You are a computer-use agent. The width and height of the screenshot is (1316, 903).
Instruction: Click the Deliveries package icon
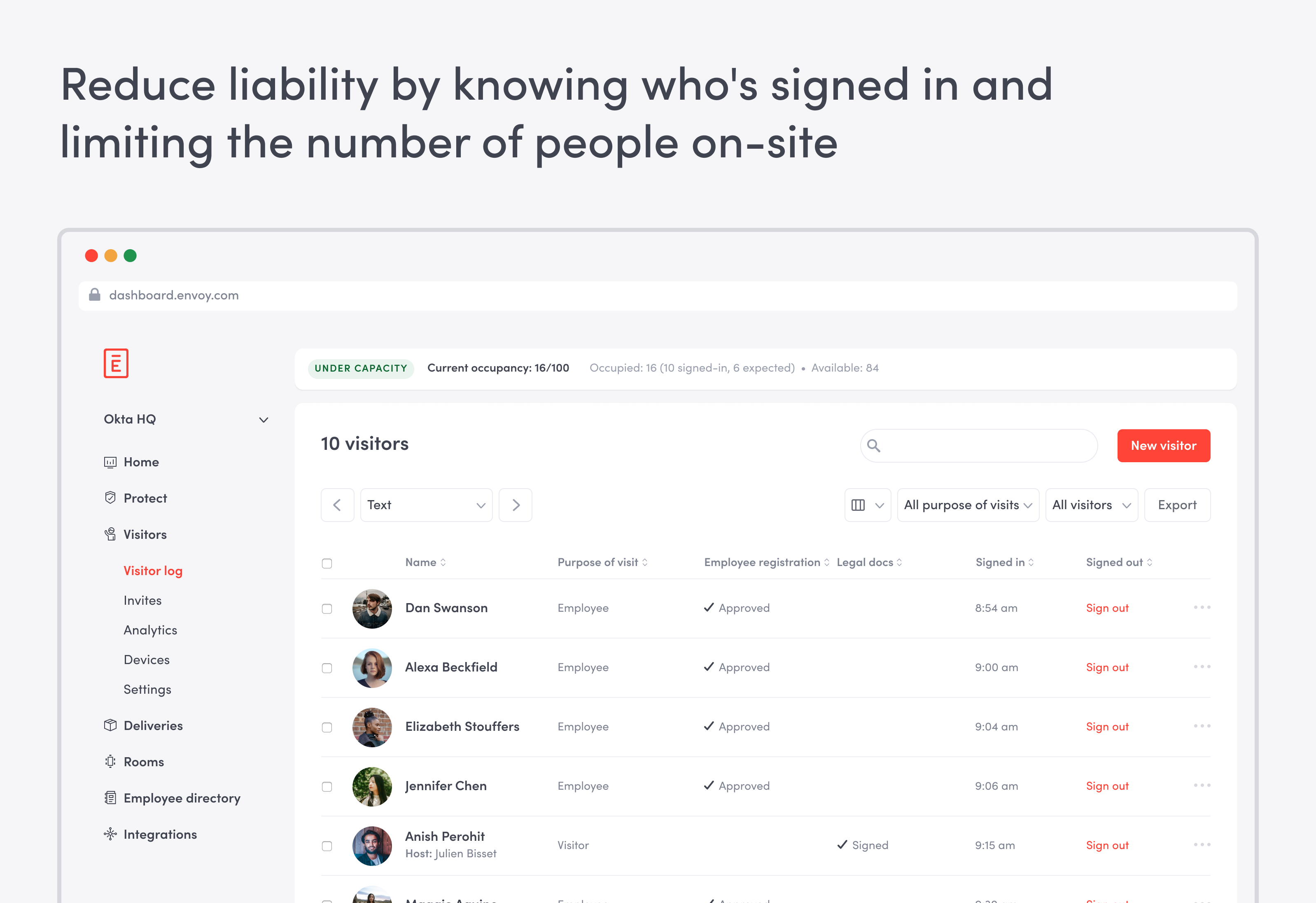tap(110, 726)
